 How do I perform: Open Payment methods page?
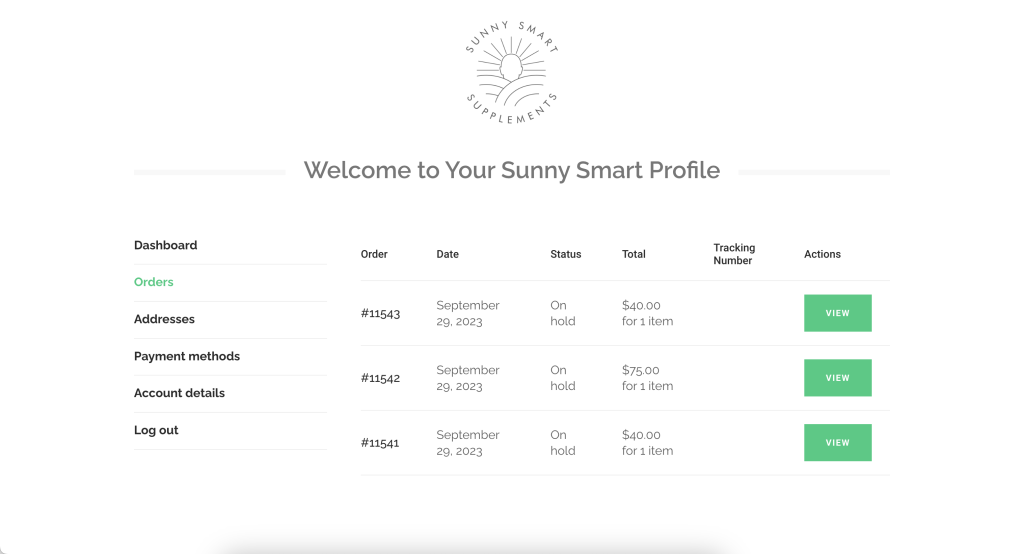point(187,356)
